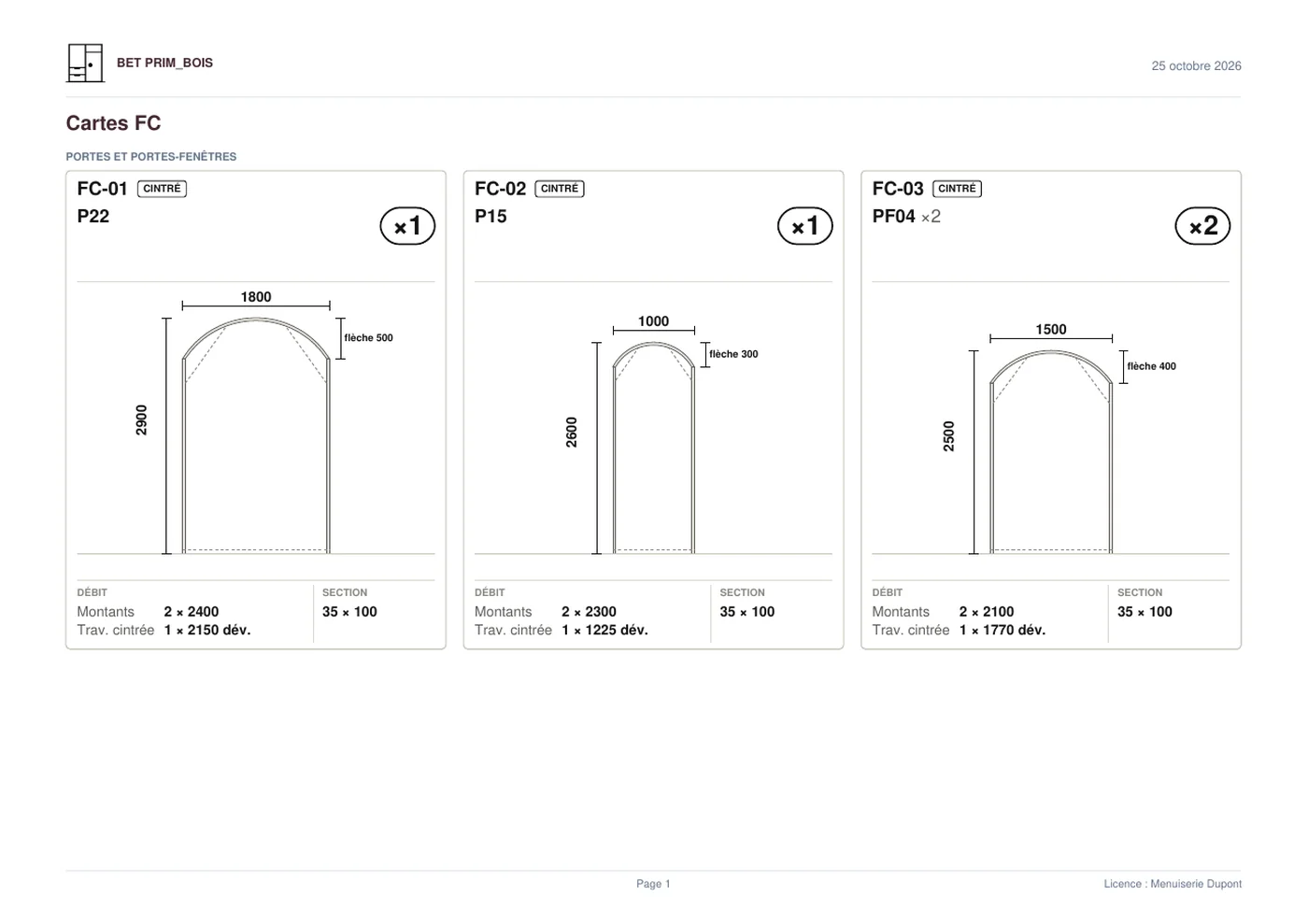The width and height of the screenshot is (1308, 924).
Task: Select the 1 × 1225 dév. value
Action: point(604,631)
